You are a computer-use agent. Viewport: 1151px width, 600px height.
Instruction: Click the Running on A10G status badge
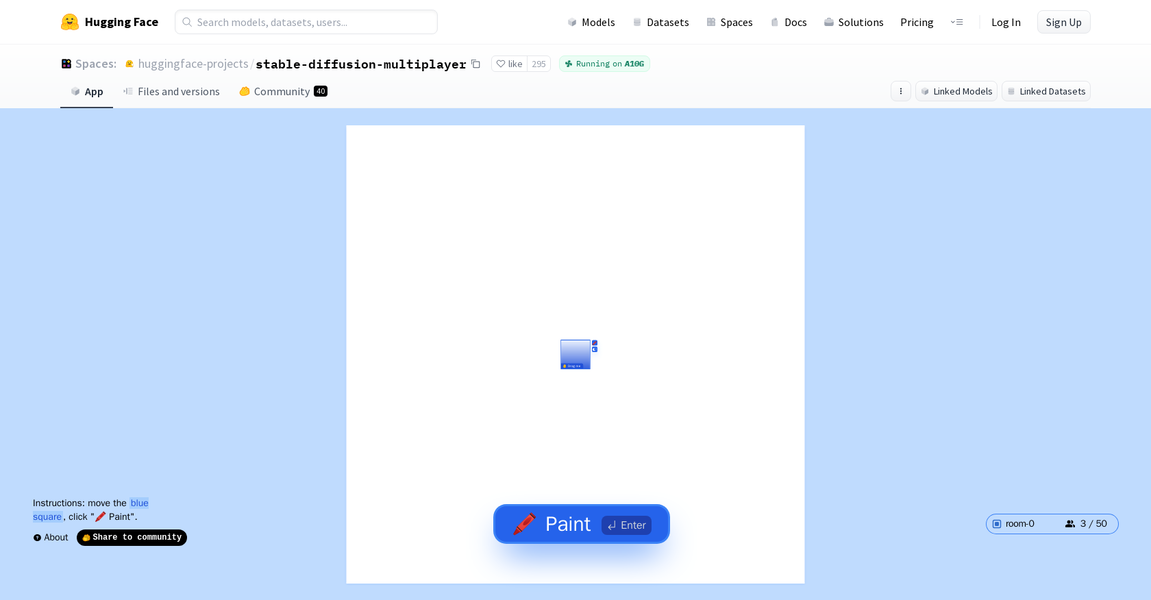(x=604, y=63)
